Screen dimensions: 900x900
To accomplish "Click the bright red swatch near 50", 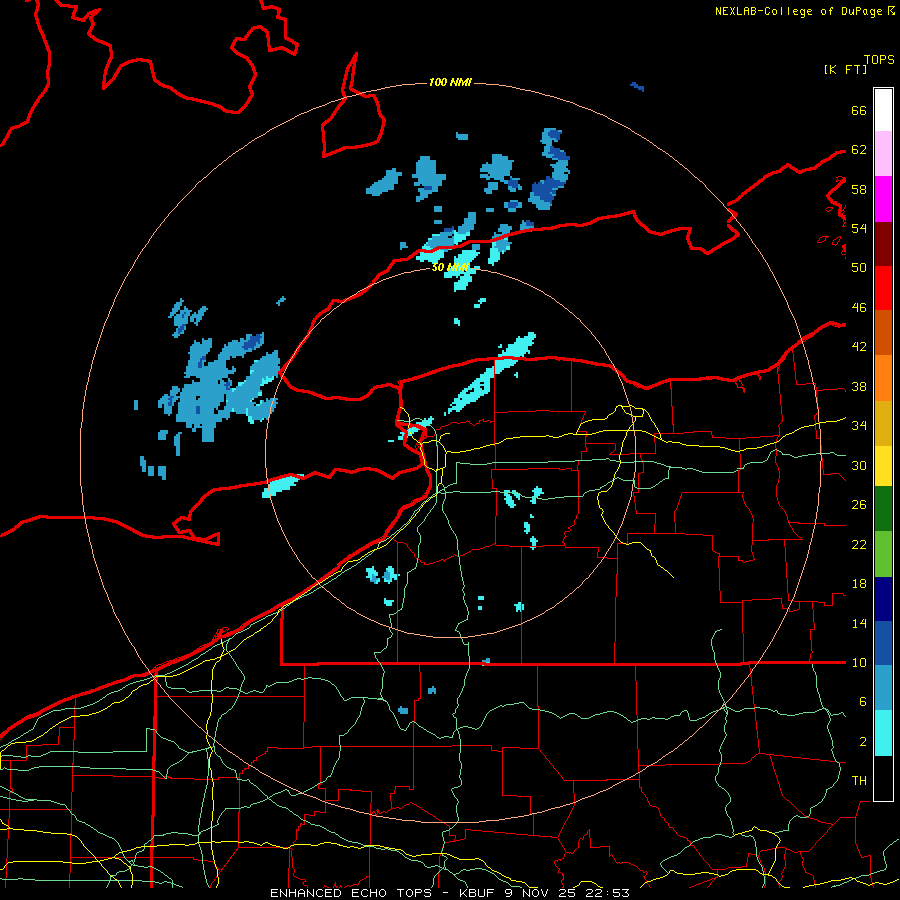I will 883,288.
